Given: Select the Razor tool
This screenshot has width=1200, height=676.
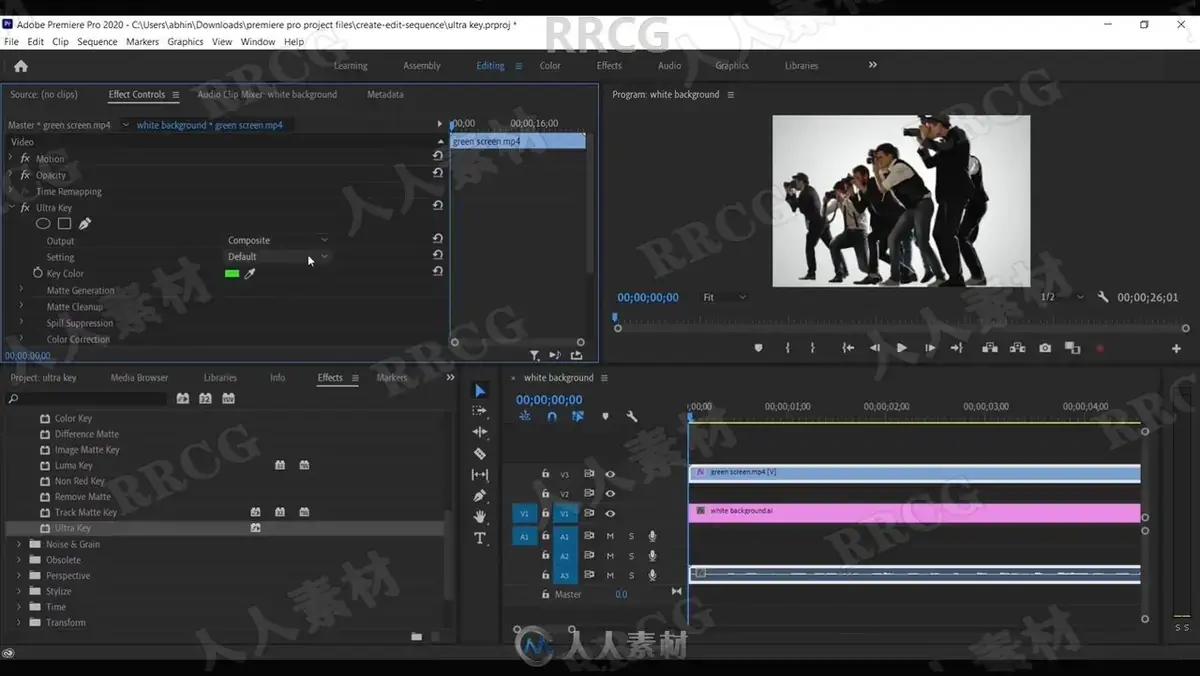Looking at the screenshot, I should (480, 453).
